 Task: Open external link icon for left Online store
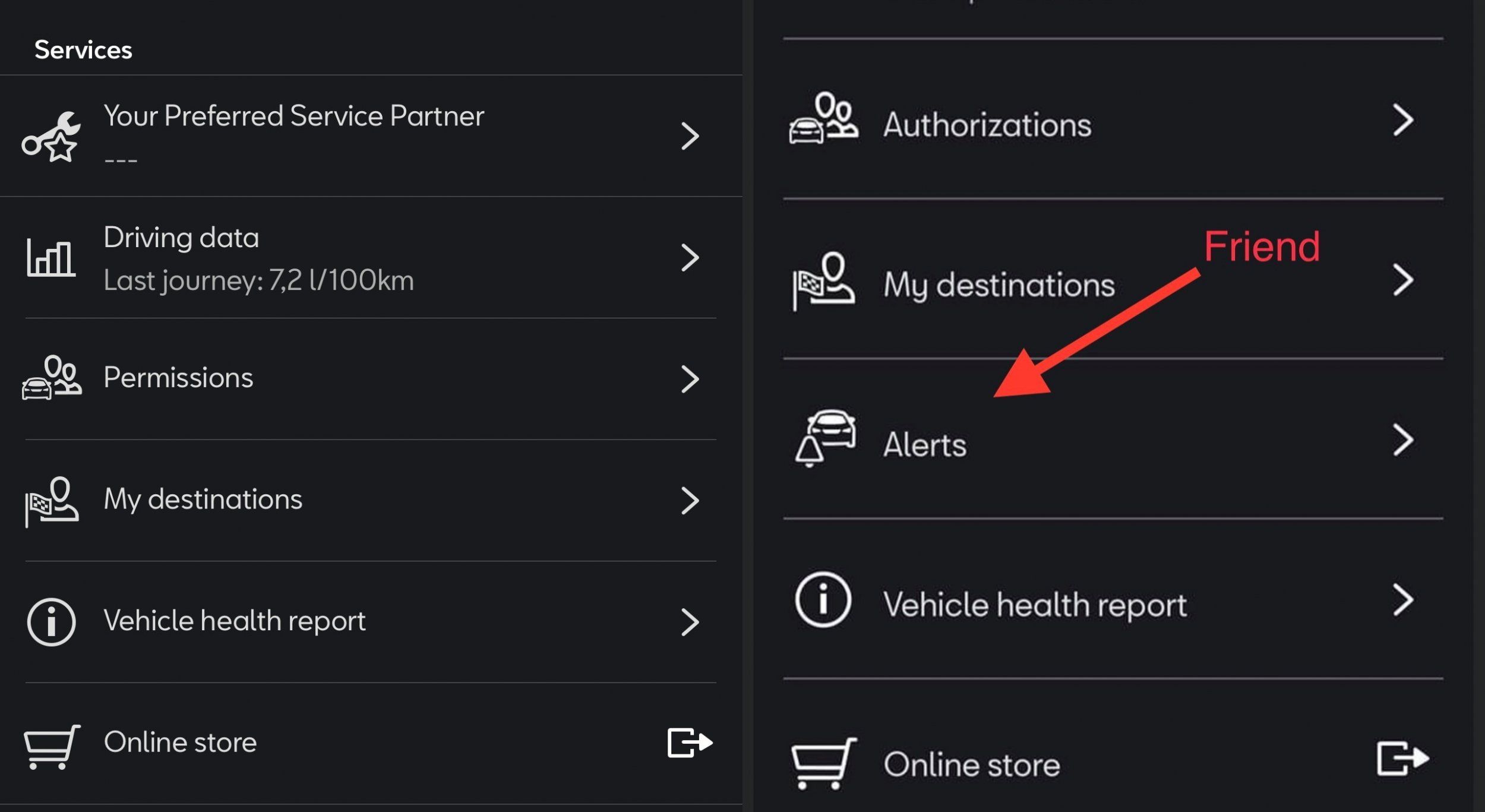click(x=690, y=743)
